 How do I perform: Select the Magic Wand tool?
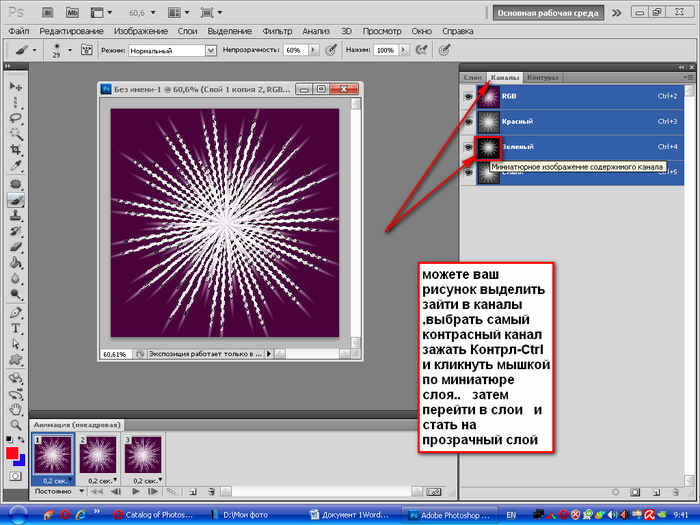[x=16, y=134]
